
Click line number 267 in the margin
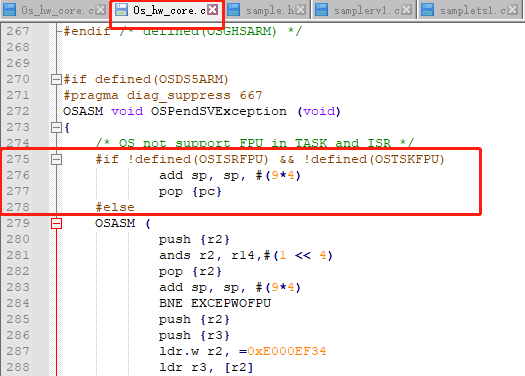pyautogui.click(x=18, y=31)
